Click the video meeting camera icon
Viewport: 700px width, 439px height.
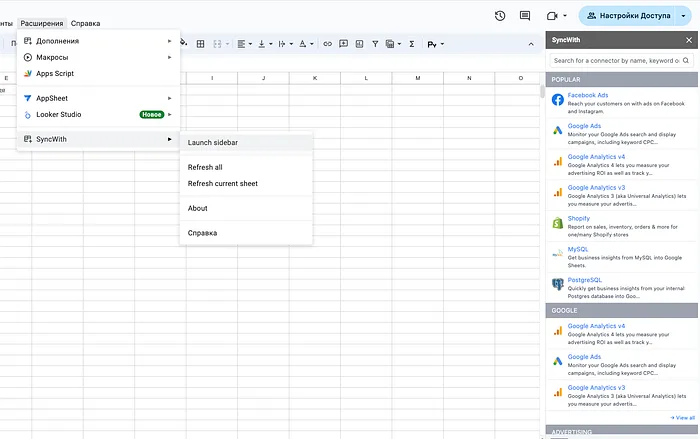[x=552, y=16]
